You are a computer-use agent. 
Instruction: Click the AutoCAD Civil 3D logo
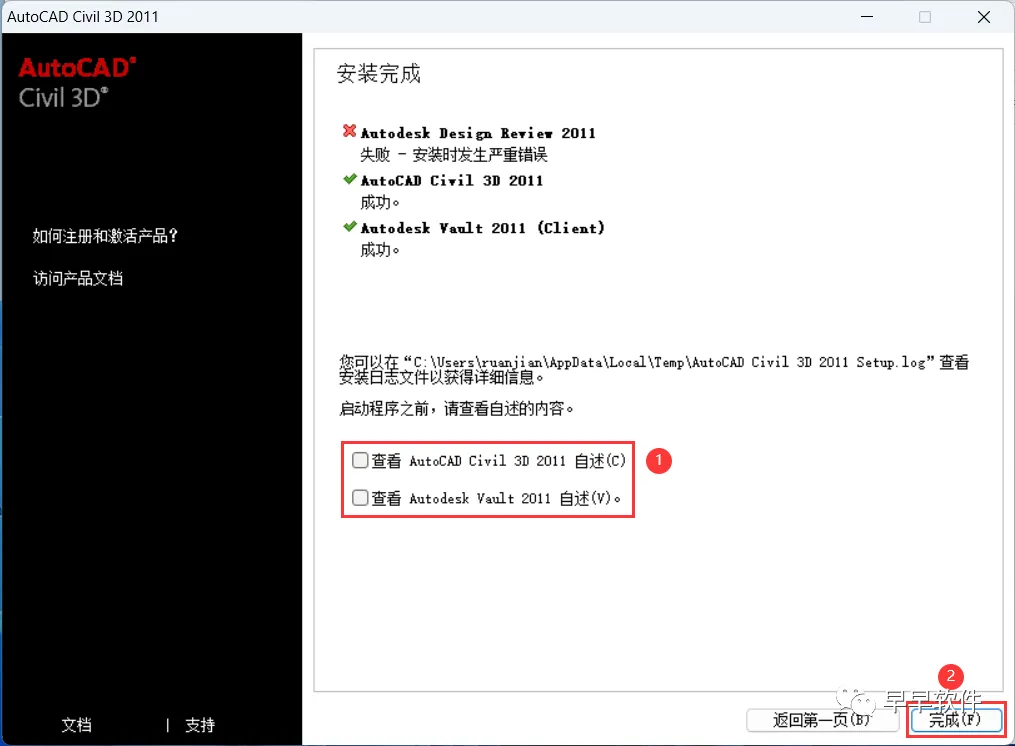77,83
